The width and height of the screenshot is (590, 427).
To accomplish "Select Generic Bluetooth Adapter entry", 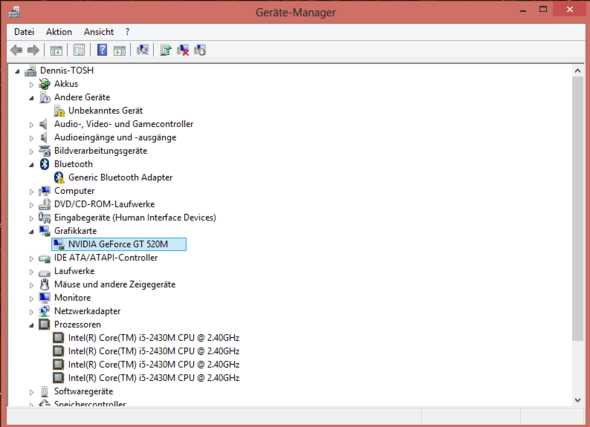I will click(x=120, y=178).
